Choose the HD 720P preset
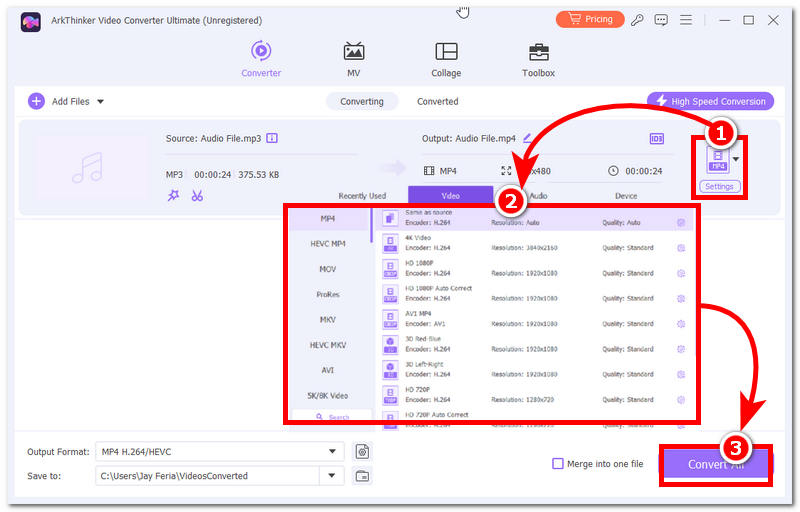 534,395
